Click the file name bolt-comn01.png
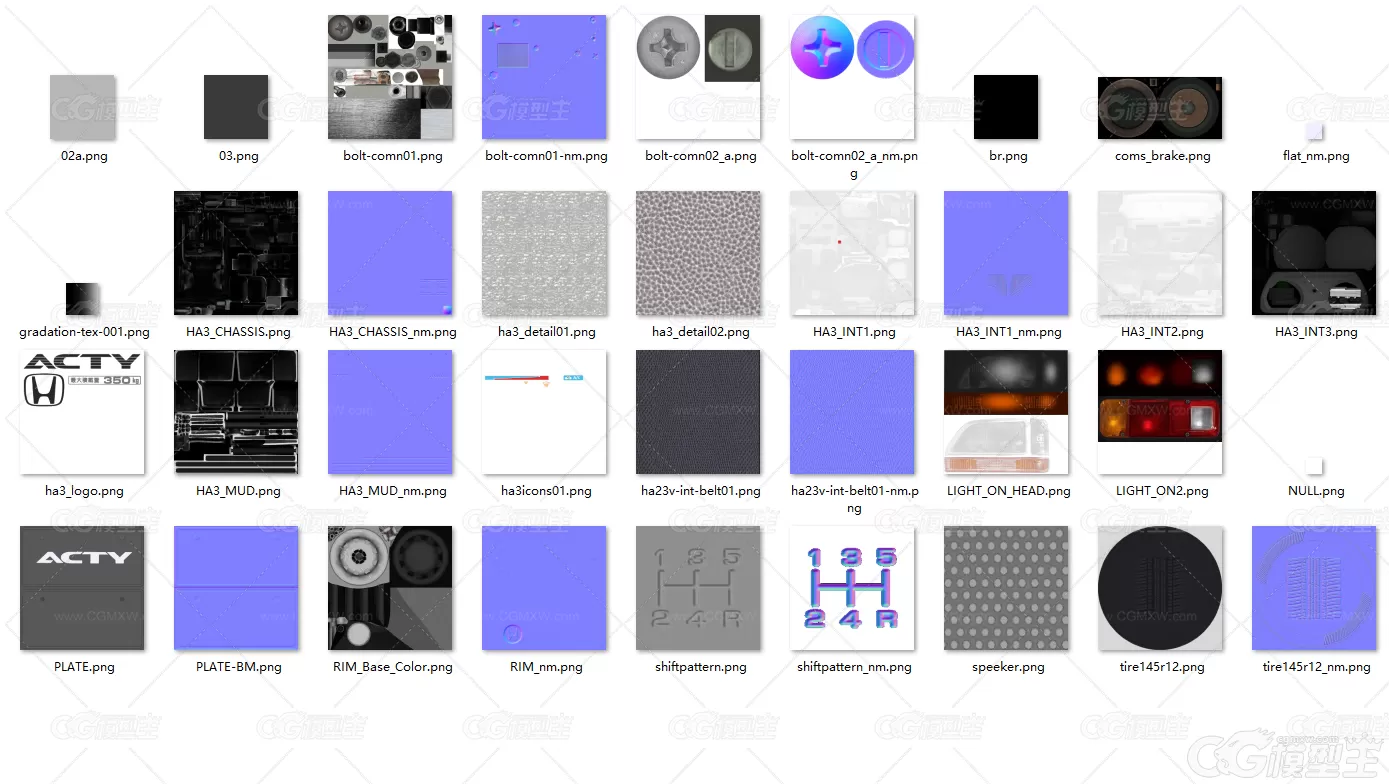This screenshot has height=784, width=1389. [392, 156]
